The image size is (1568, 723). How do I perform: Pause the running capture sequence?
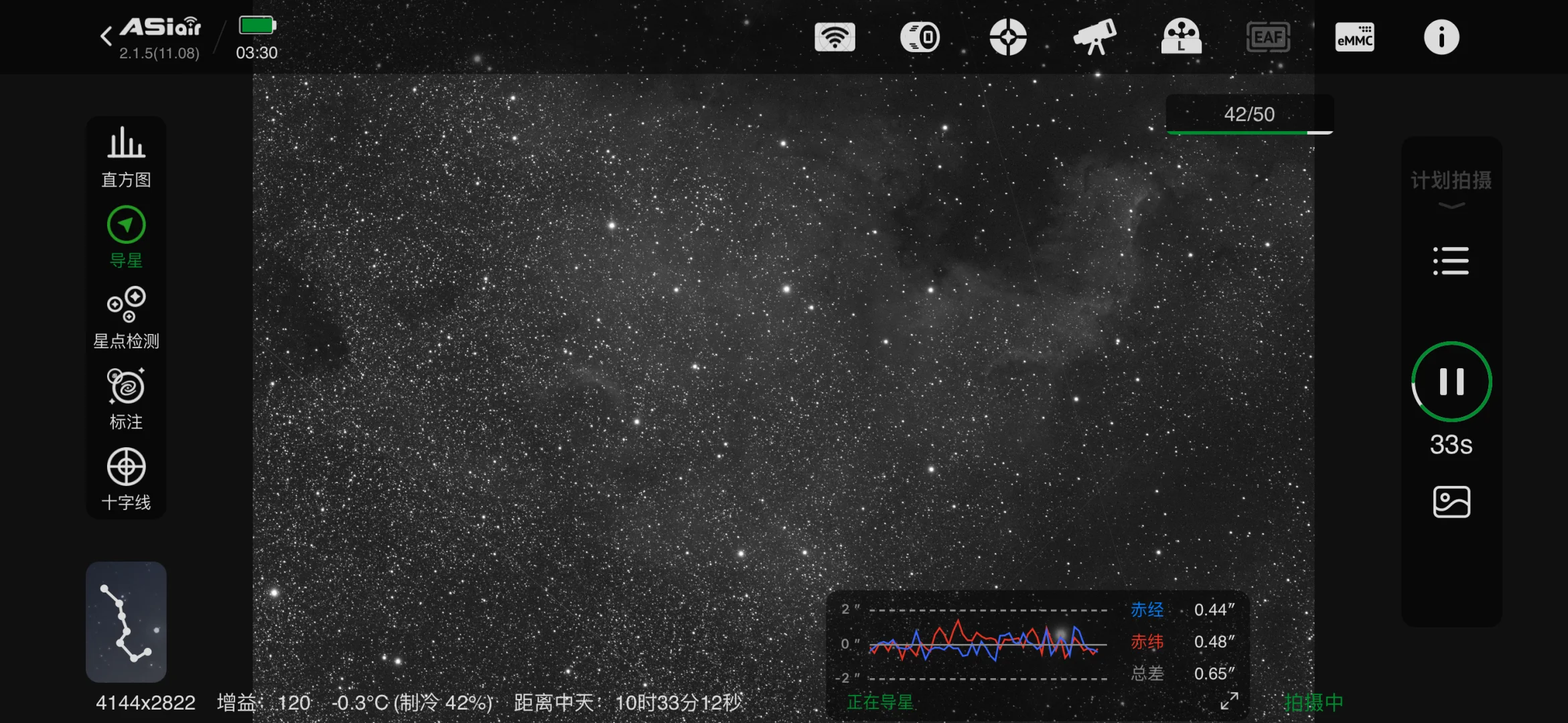pyautogui.click(x=1451, y=382)
